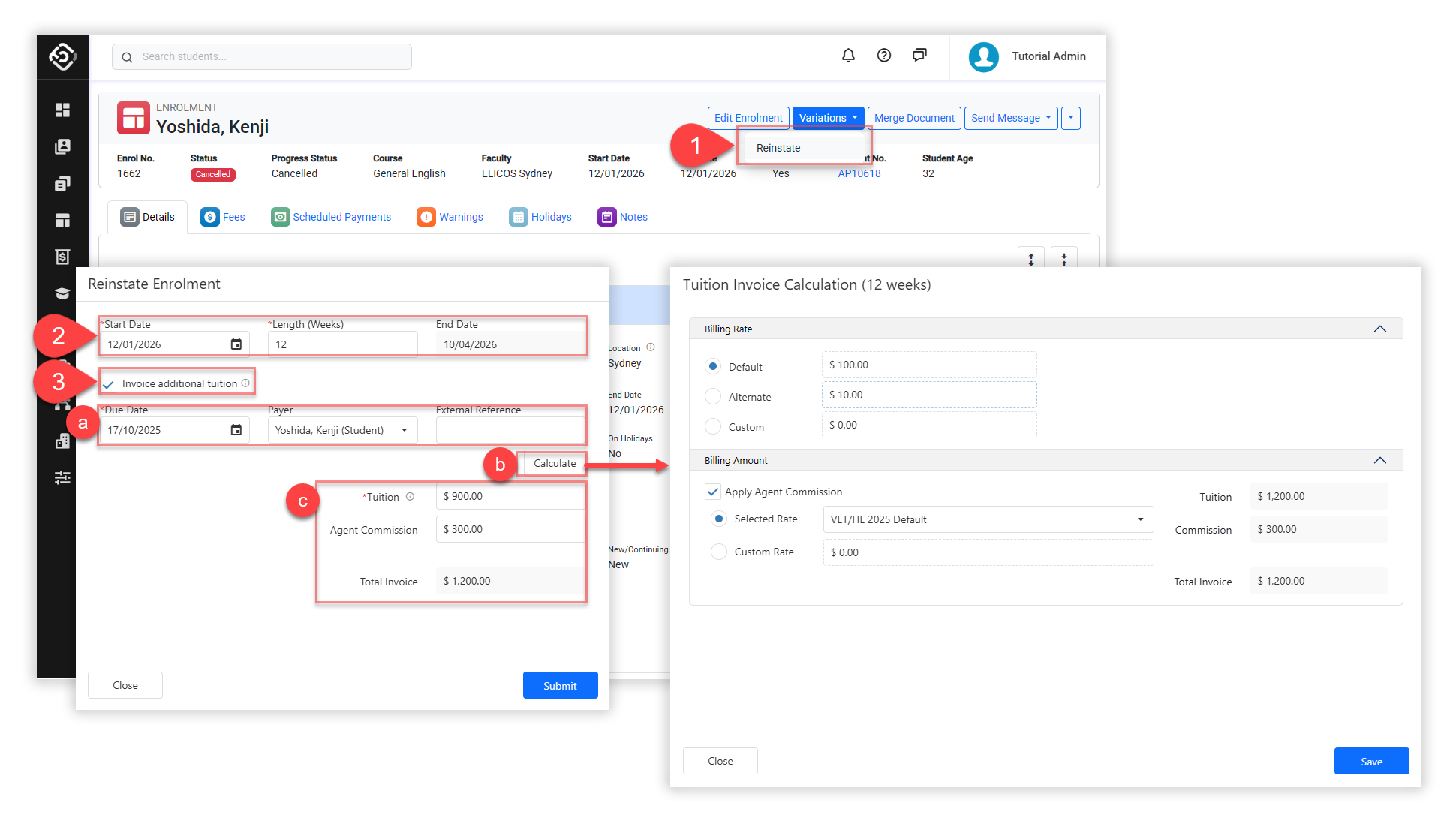This screenshot has width=1456, height=839.
Task: Open Due Date calendar picker icon
Action: (236, 430)
